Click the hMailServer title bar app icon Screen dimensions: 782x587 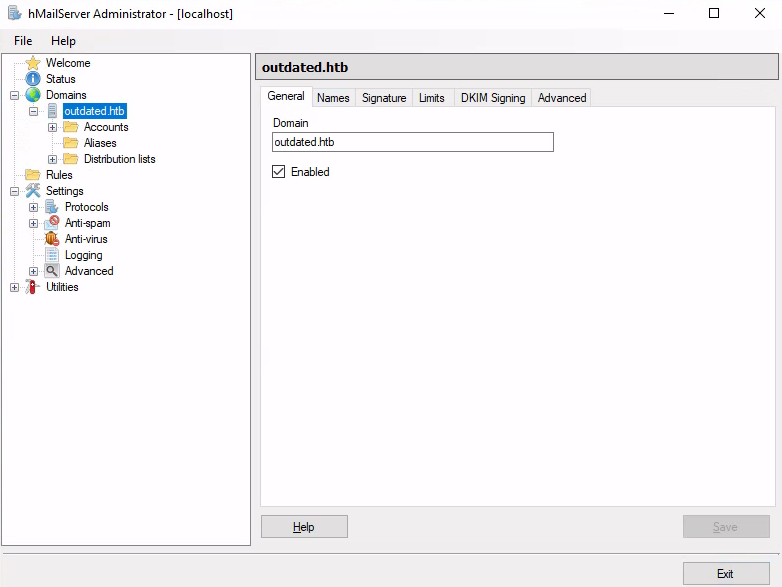pyautogui.click(x=15, y=13)
